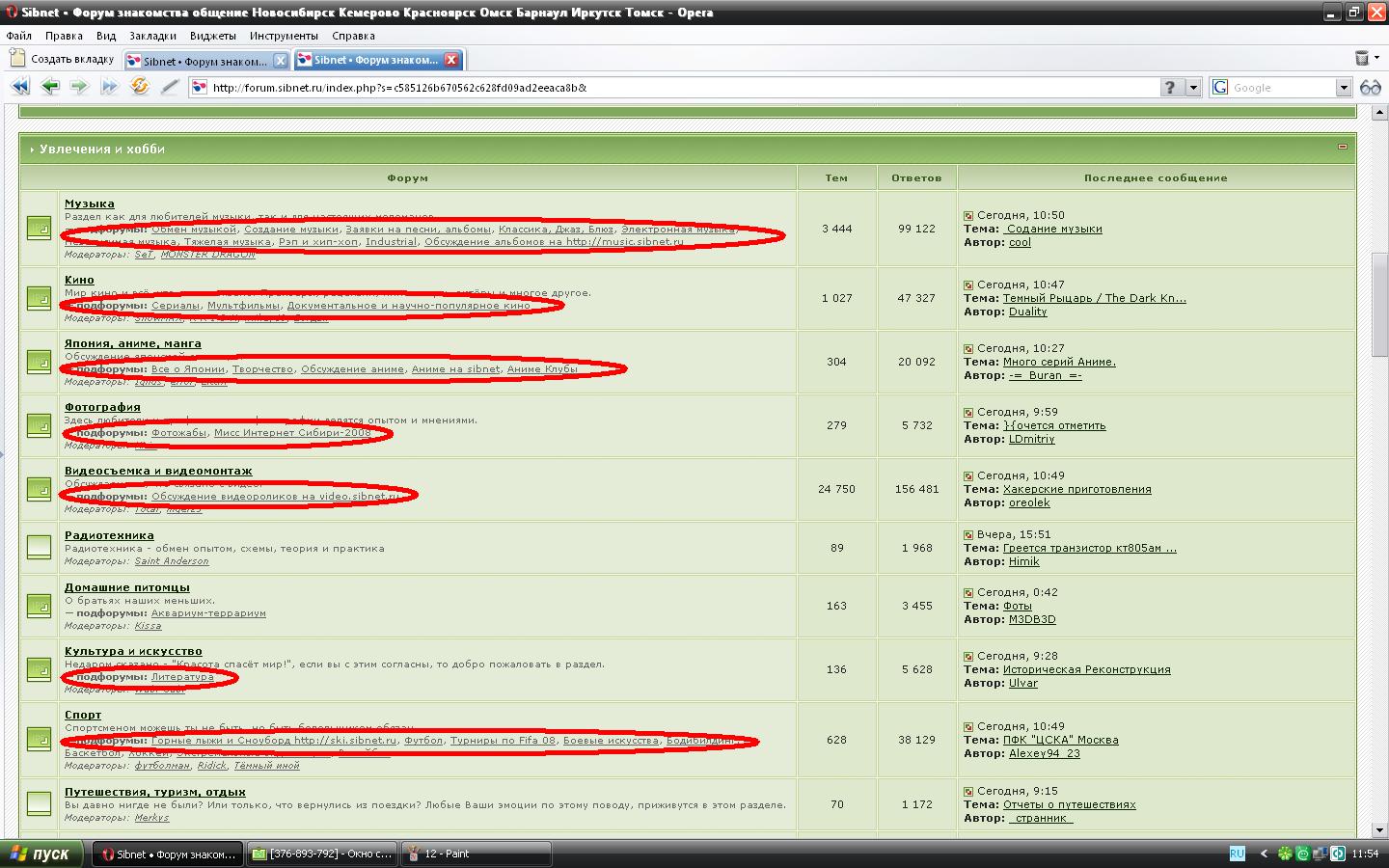1389x868 pixels.
Task: Close the active Sibnet tab with red X
Action: tap(450, 60)
